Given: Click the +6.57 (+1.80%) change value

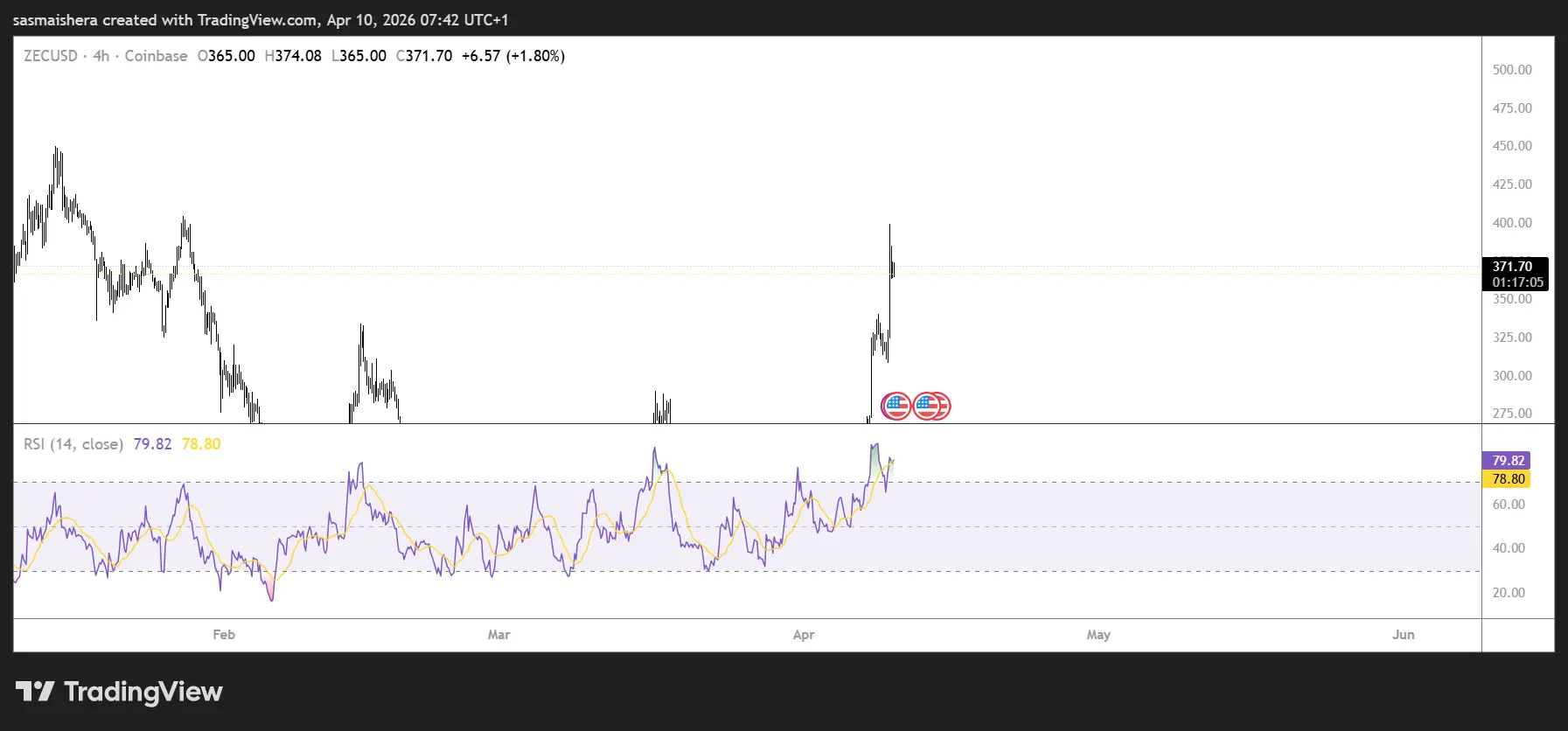Looking at the screenshot, I should pos(513,56).
